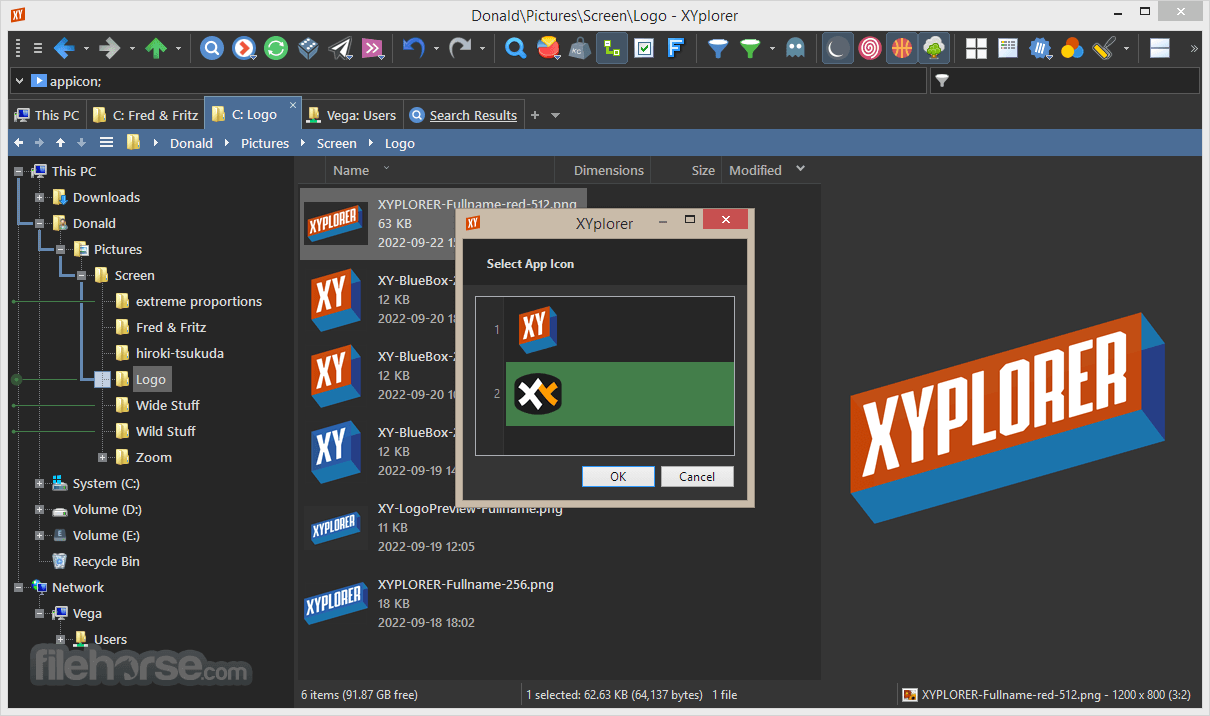
Task: Open the tab list dropdown arrow
Action: point(556,115)
